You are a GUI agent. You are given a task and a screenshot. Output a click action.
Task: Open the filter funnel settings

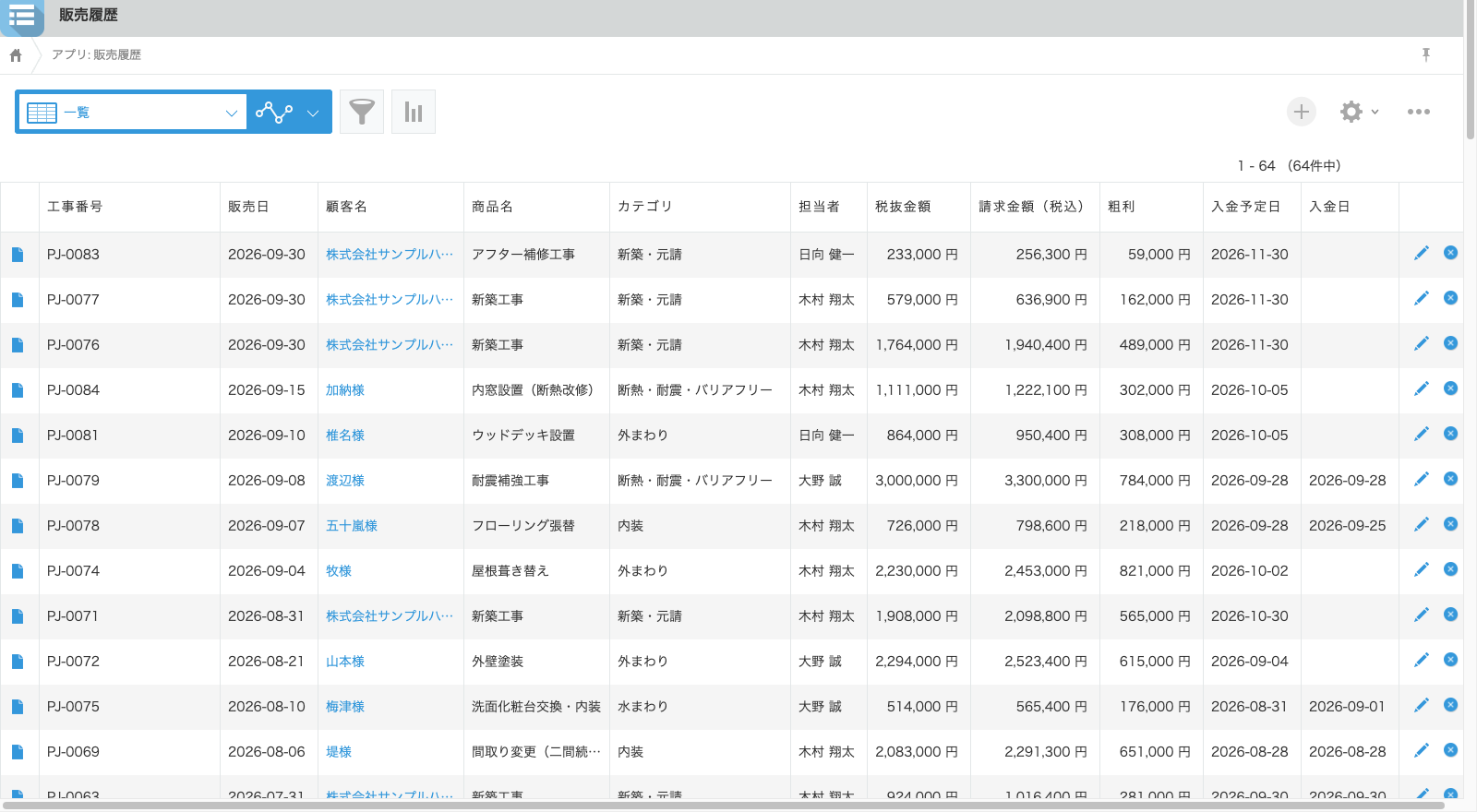[x=362, y=112]
